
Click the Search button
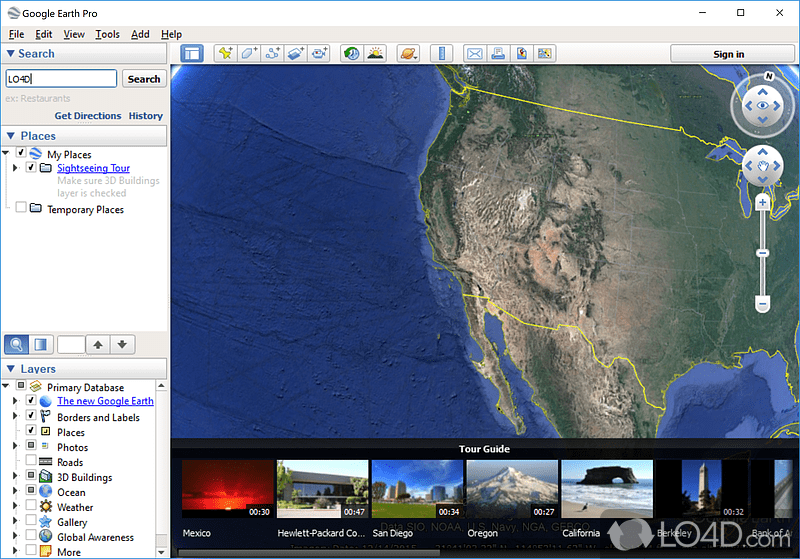tap(144, 79)
